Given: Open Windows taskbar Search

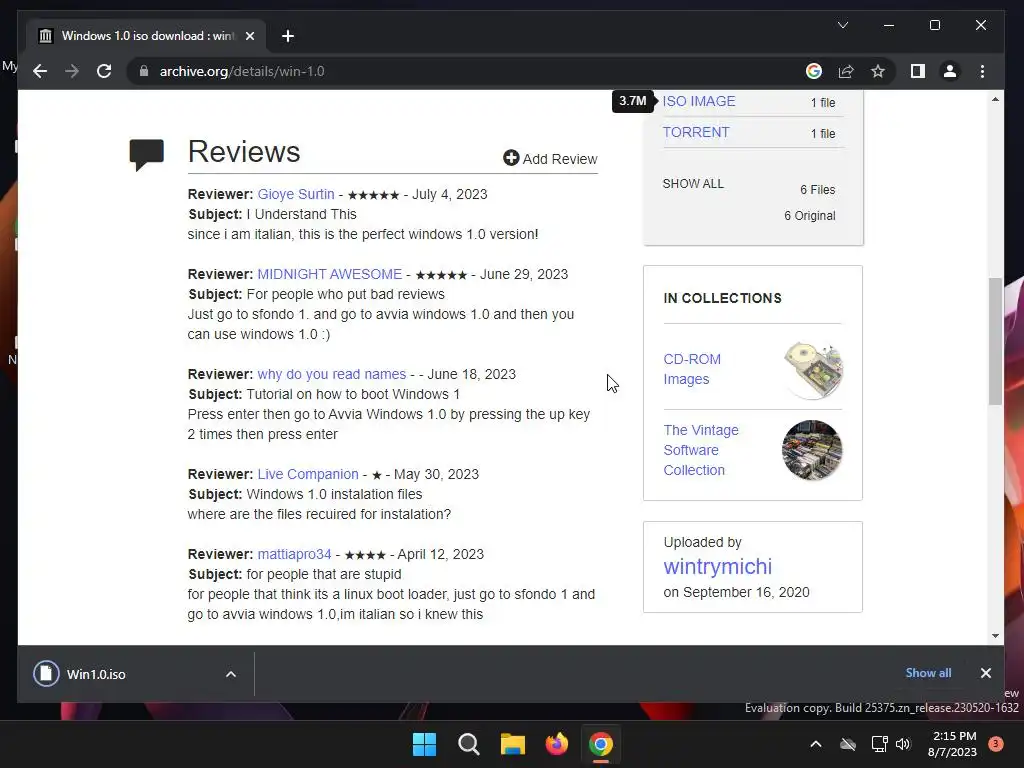Looking at the screenshot, I should point(469,744).
